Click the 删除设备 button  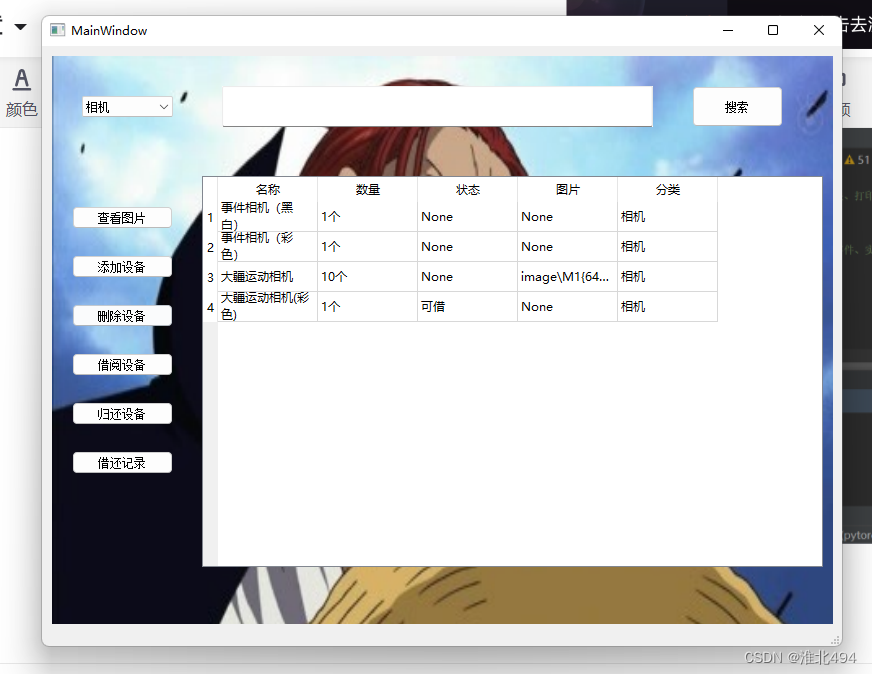coord(122,316)
